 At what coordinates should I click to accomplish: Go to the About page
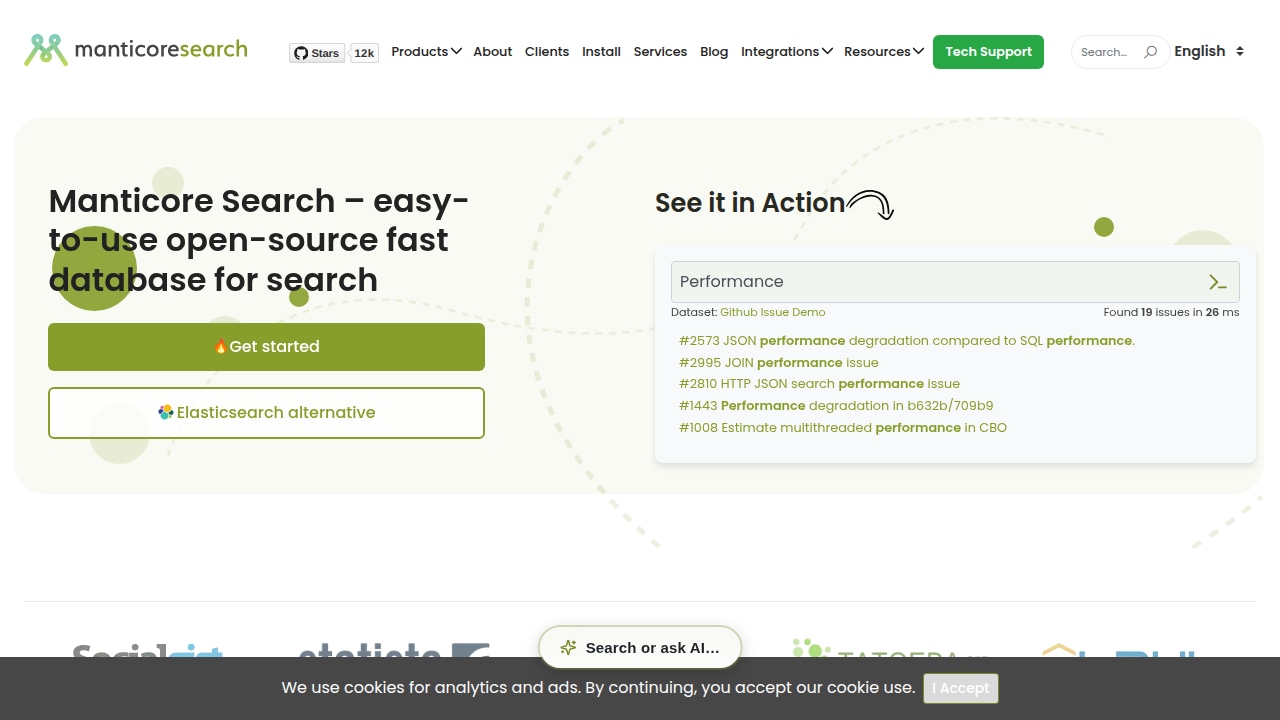click(x=493, y=52)
